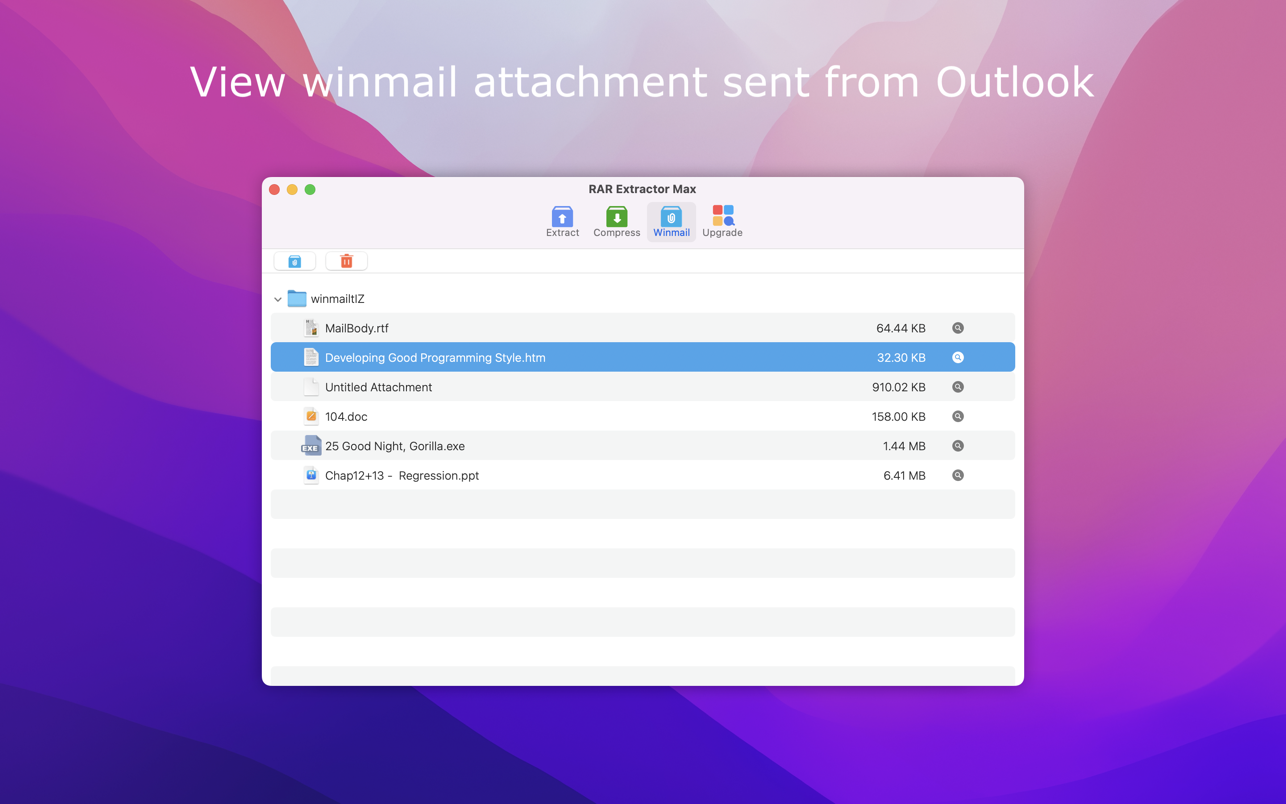Viewport: 1286px width, 804px height.
Task: Open the Extract tool in toolbar
Action: (562, 221)
